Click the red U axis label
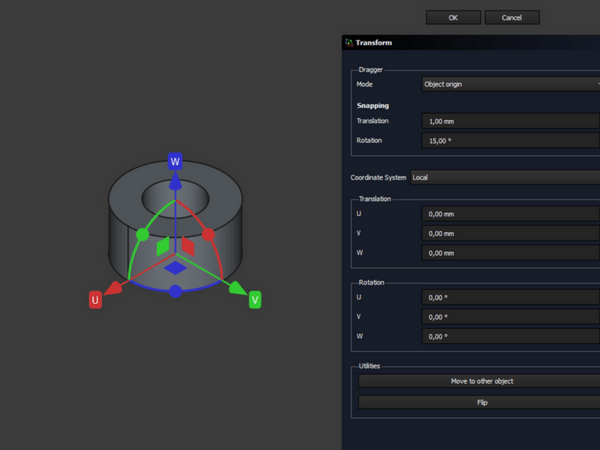The image size is (600, 450). coord(95,300)
